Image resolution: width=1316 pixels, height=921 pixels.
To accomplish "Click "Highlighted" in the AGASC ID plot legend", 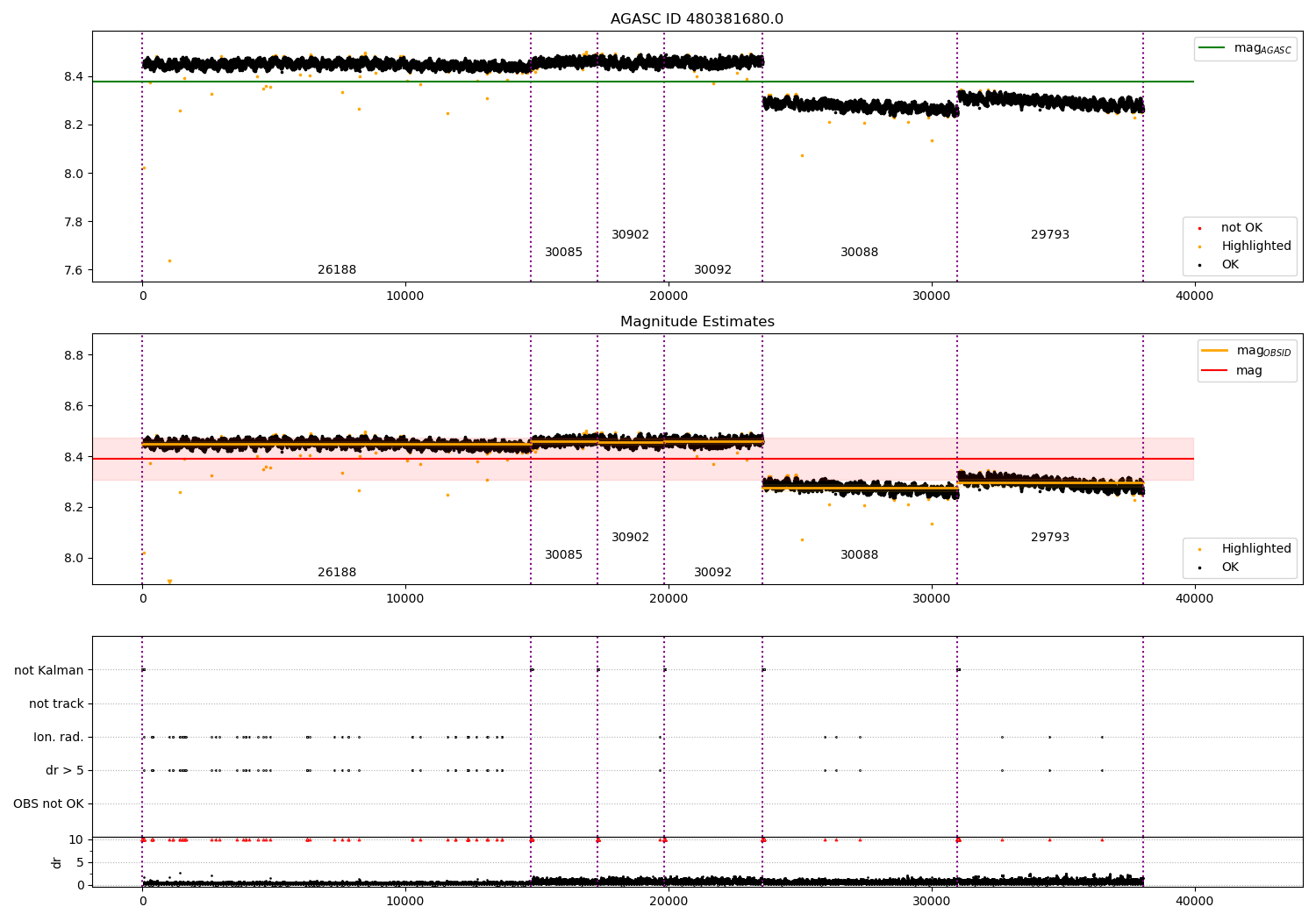I will click(x=1256, y=246).
